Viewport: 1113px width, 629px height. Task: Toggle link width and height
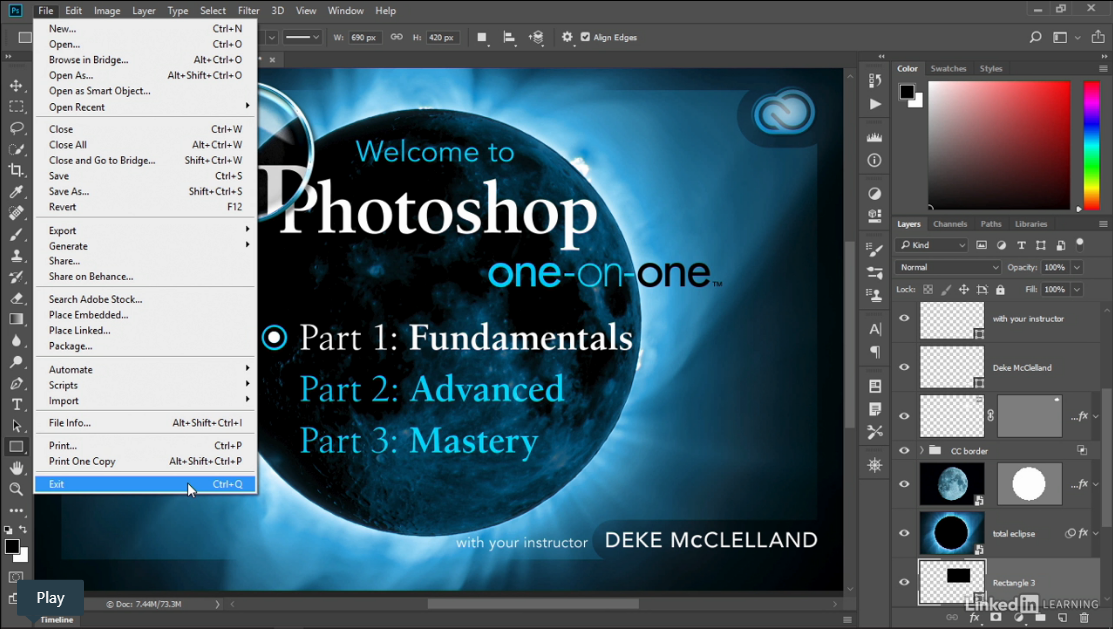tap(396, 37)
